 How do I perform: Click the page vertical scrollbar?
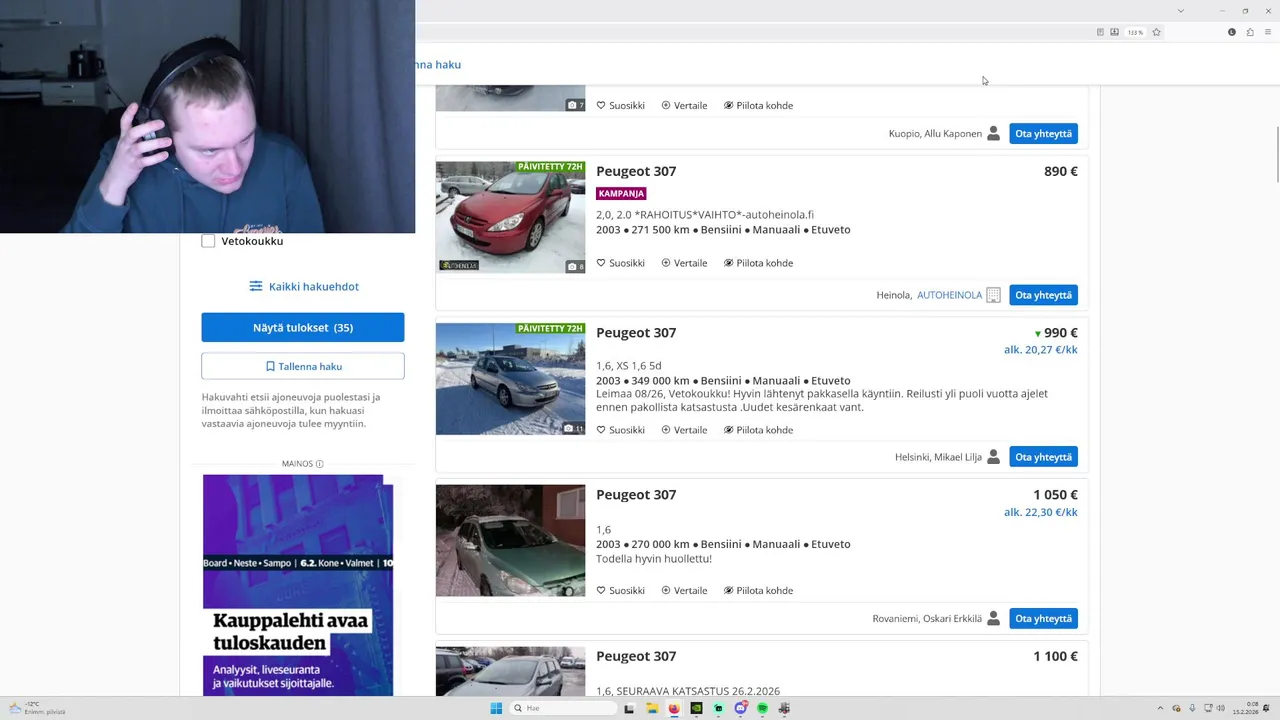coord(1276,155)
